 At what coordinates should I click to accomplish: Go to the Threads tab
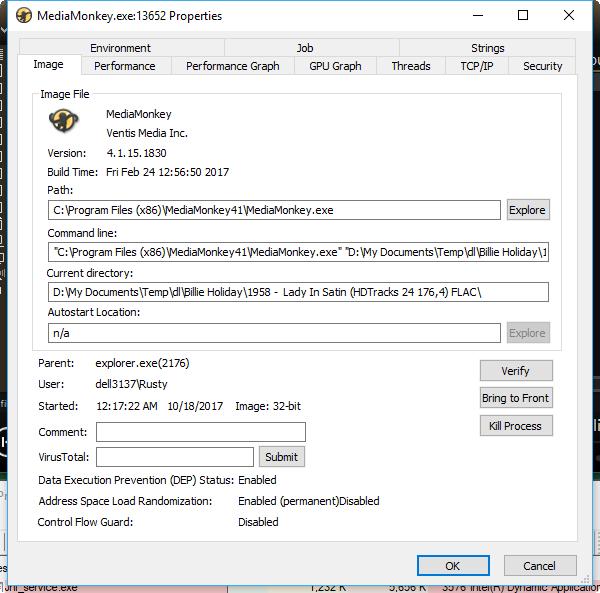[x=411, y=66]
